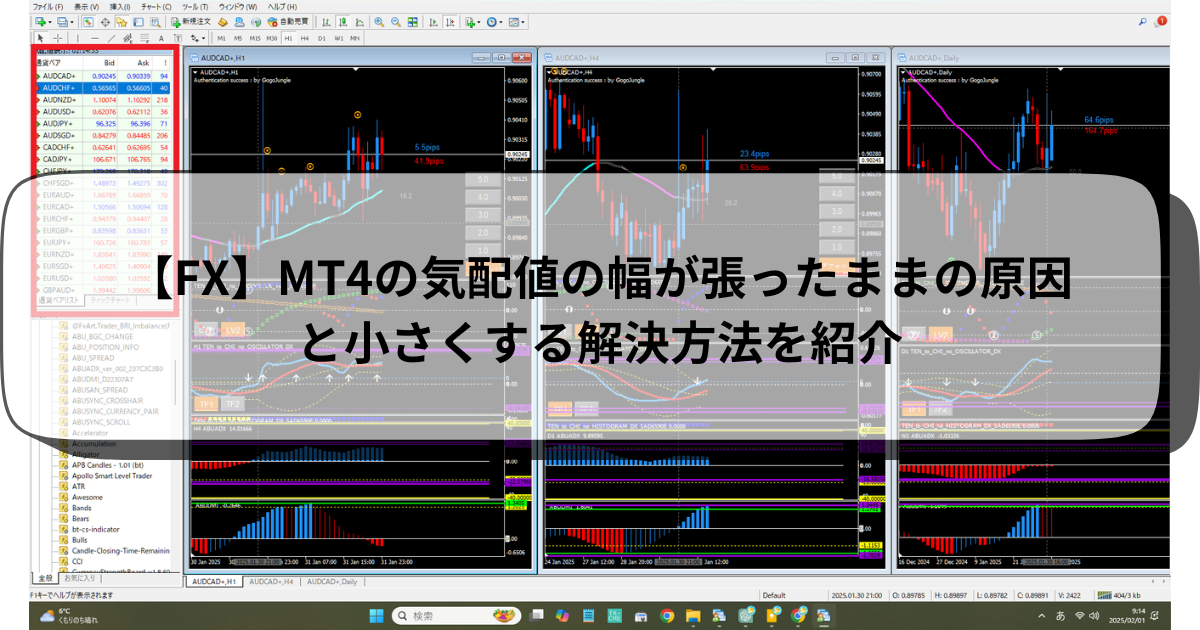The height and width of the screenshot is (630, 1200).
Task: Select the vertical line drawing tool
Action: pos(77,38)
